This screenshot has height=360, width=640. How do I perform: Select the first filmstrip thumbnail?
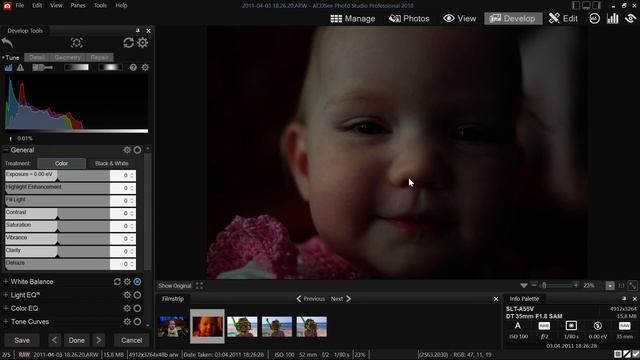pos(173,327)
